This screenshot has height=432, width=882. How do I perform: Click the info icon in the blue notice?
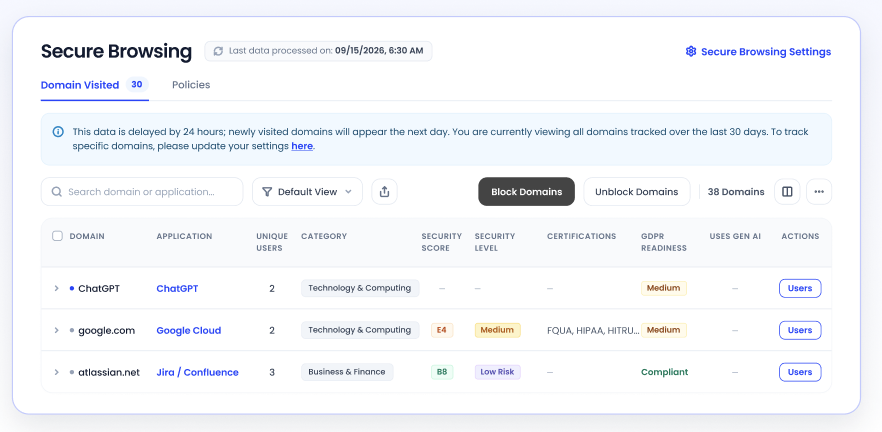(58, 132)
